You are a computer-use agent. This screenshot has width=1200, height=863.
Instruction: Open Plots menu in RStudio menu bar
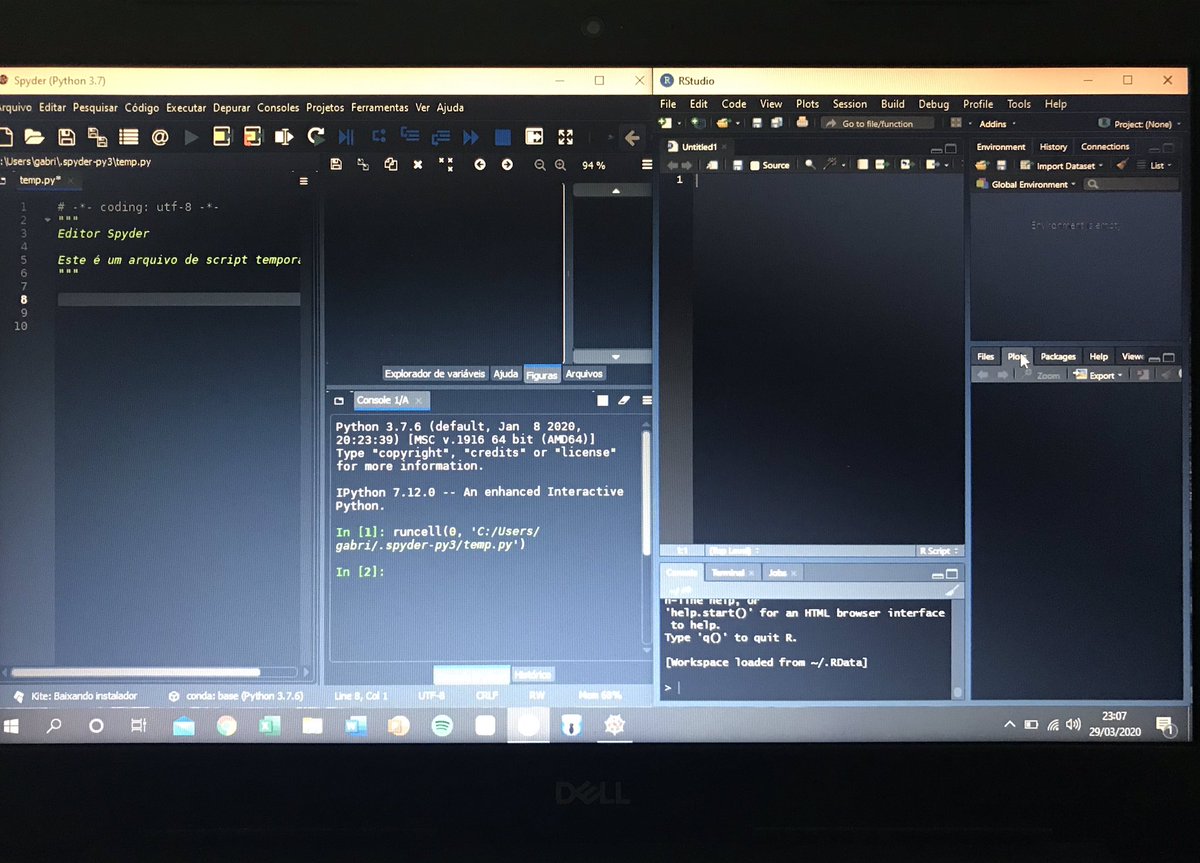(x=807, y=104)
